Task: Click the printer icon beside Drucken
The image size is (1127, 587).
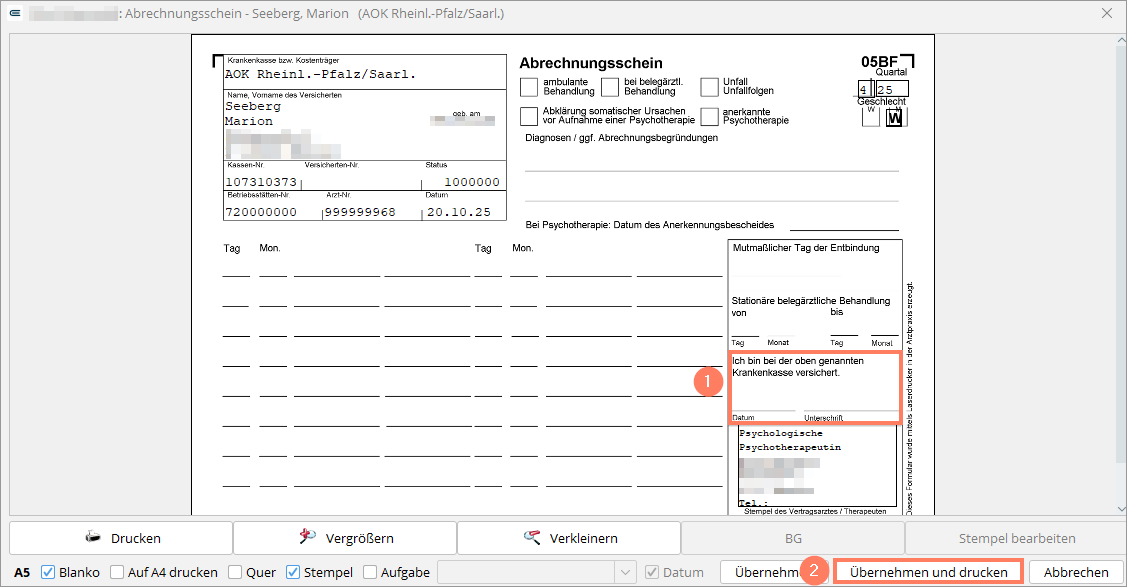Action: tap(93, 537)
